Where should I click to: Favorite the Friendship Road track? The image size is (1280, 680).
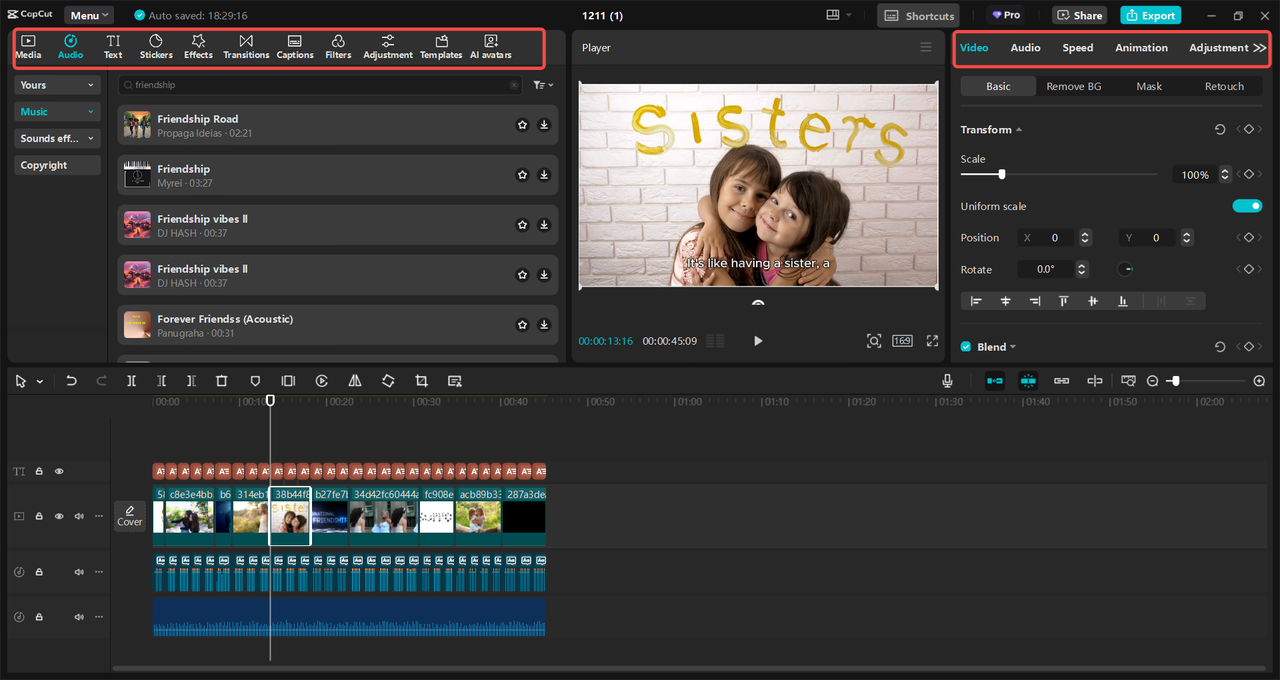522,125
